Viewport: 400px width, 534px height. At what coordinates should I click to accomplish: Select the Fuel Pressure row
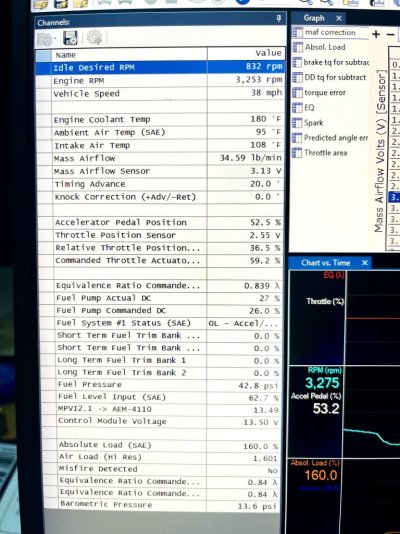[160, 385]
